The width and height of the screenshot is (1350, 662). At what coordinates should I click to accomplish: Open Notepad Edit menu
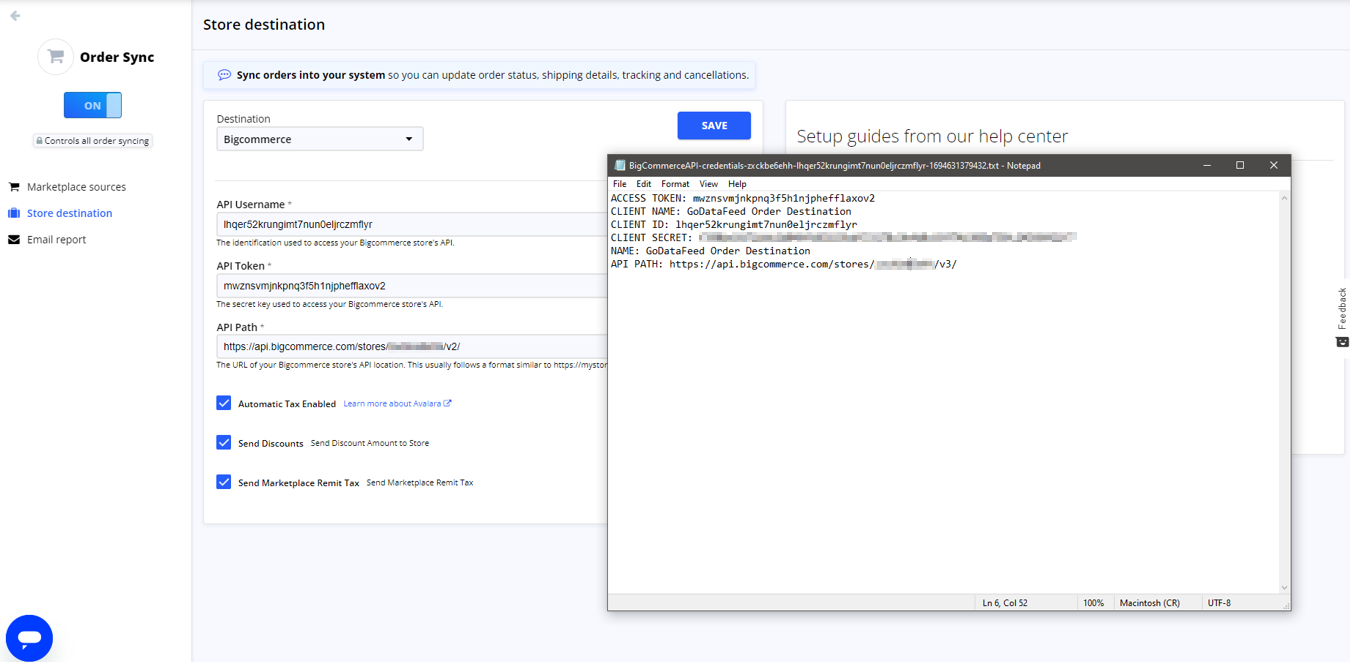[643, 184]
